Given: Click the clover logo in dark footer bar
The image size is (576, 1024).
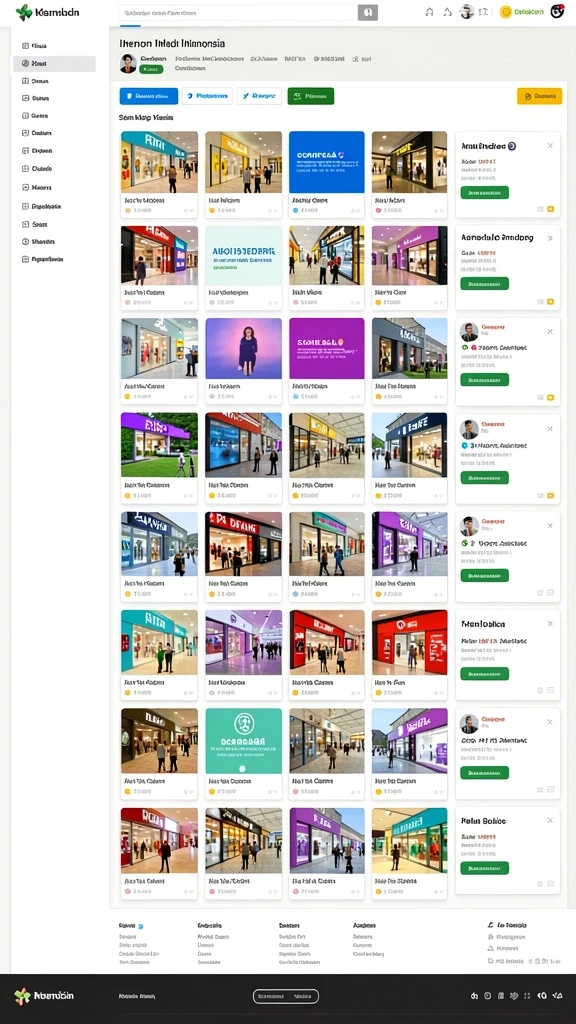Looking at the screenshot, I should coord(23,996).
